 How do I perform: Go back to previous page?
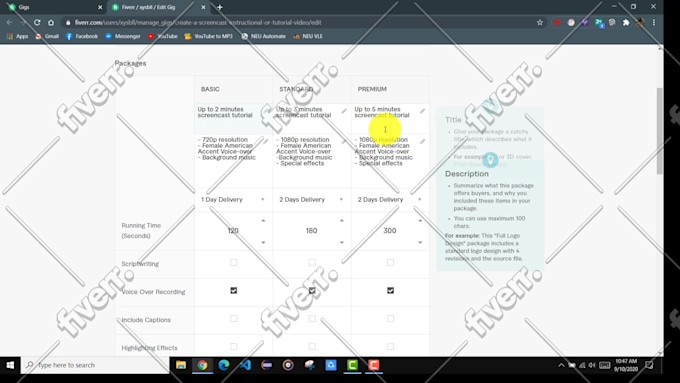[10, 23]
